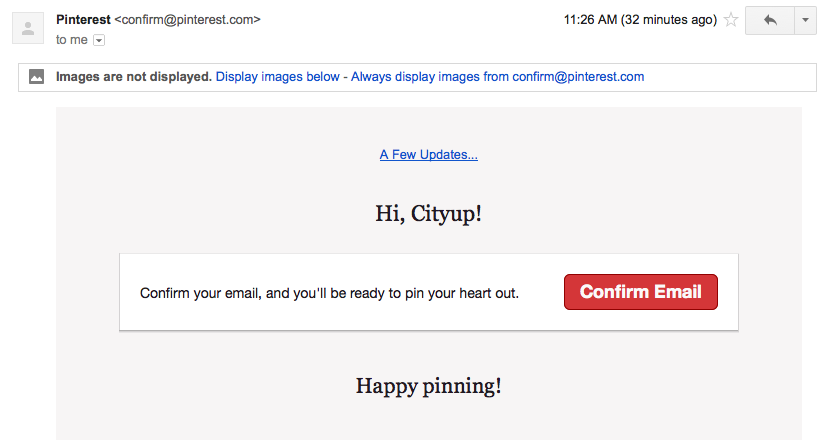The image size is (831, 440).
Task: Click "Display images below" link
Action: 277,77
